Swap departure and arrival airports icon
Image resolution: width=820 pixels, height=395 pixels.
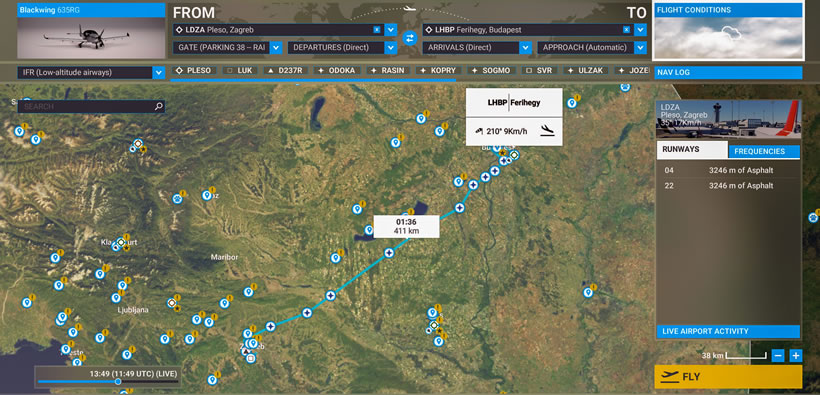click(x=410, y=38)
